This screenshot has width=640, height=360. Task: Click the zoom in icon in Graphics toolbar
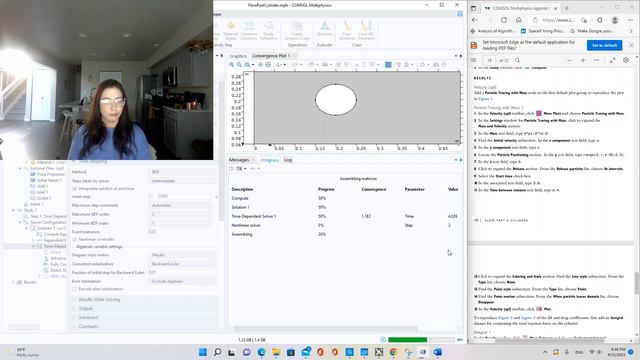coord(231,65)
